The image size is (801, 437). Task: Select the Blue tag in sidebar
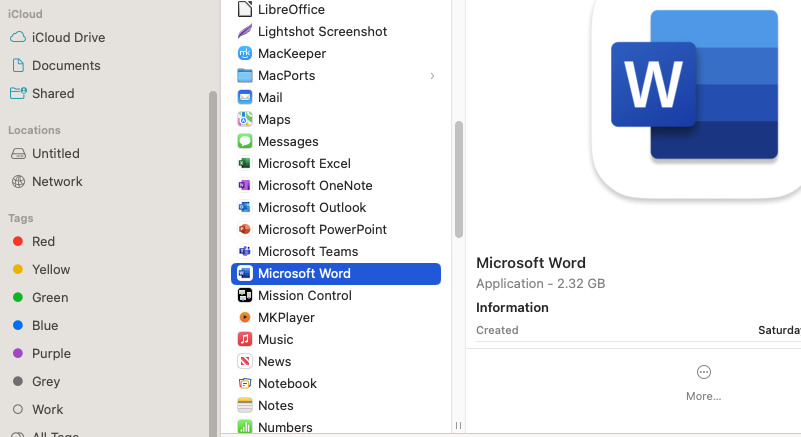coord(45,325)
